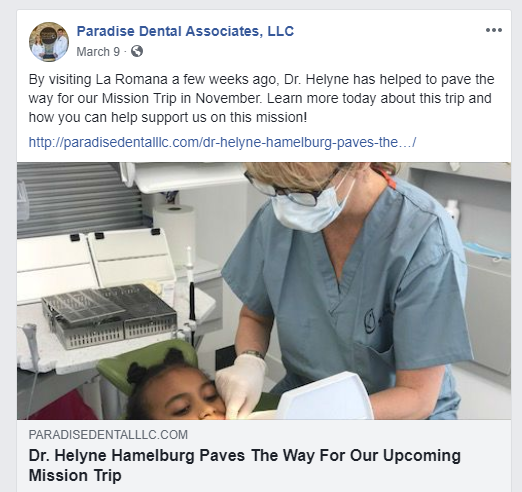Click the globe public audience icon
Viewport: 522px width, 492px height.
click(x=137, y=51)
